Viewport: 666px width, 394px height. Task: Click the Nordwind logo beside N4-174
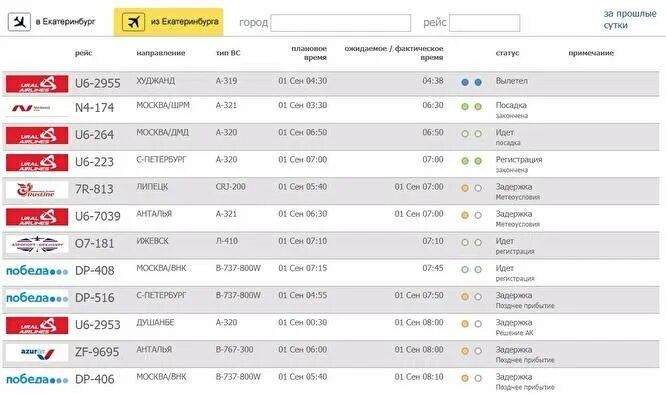[x=37, y=108]
